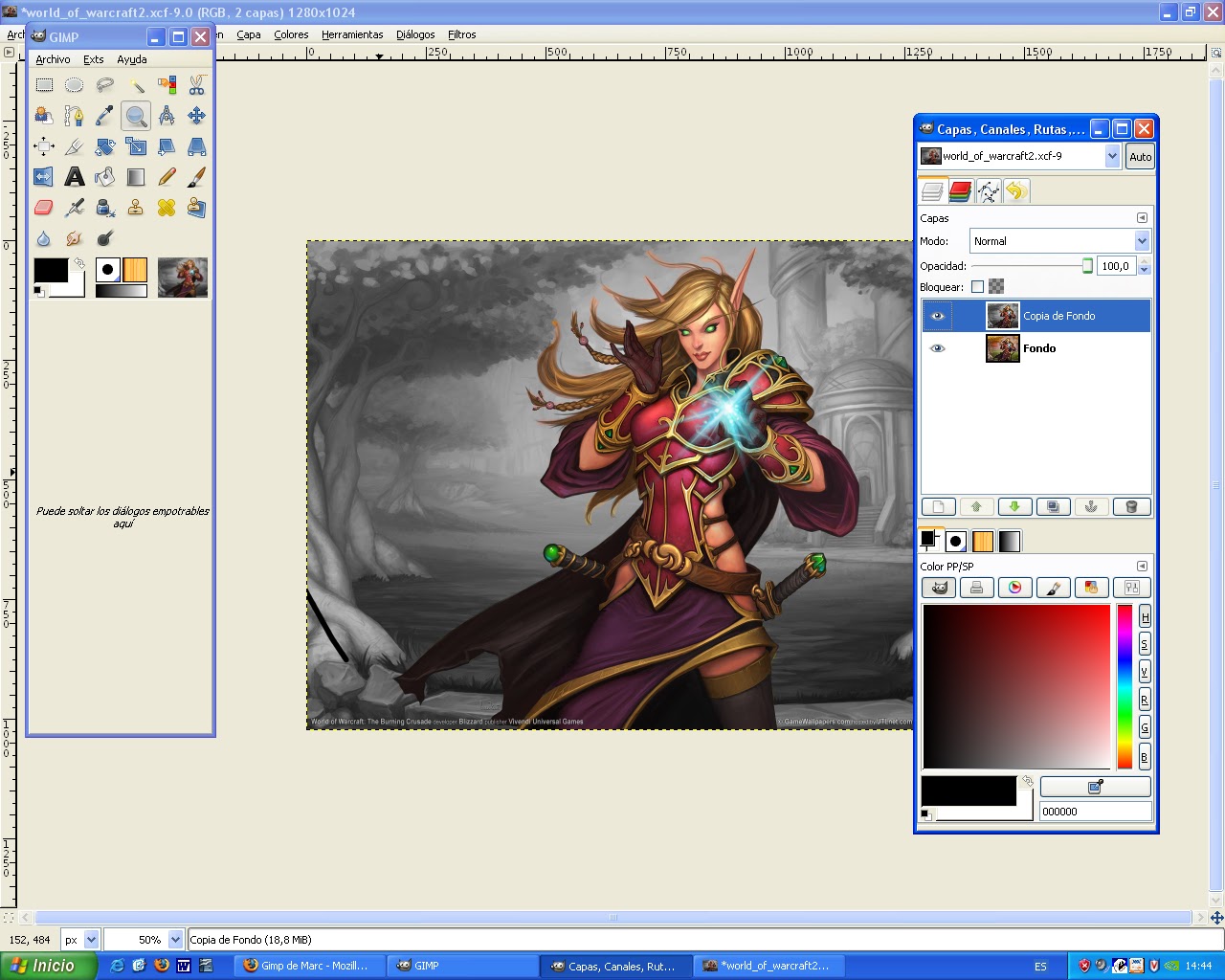This screenshot has width=1225, height=980.
Task: Duplicate the selected layer
Action: [1053, 507]
